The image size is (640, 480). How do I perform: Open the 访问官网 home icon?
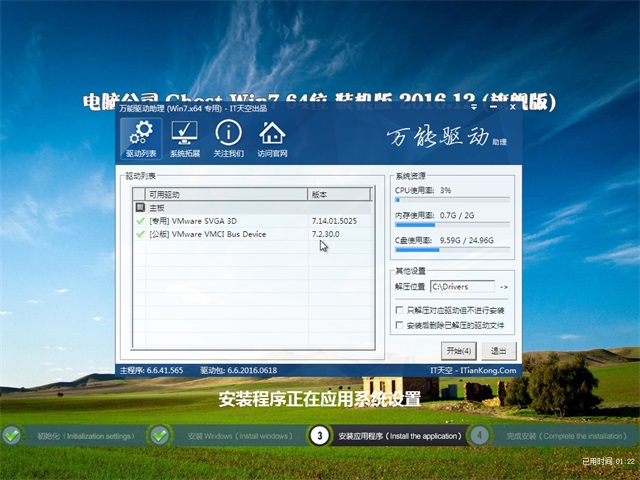pos(272,139)
